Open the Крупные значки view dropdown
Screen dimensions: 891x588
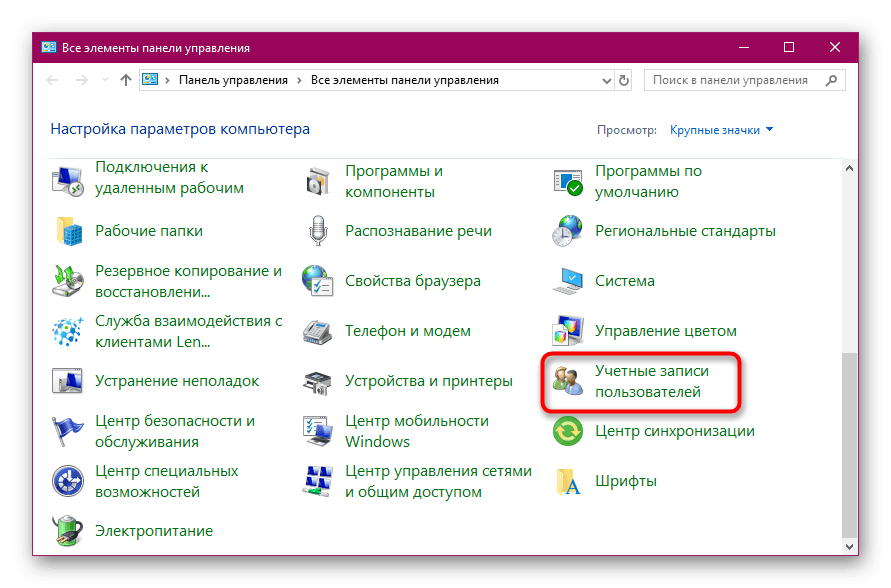click(722, 130)
